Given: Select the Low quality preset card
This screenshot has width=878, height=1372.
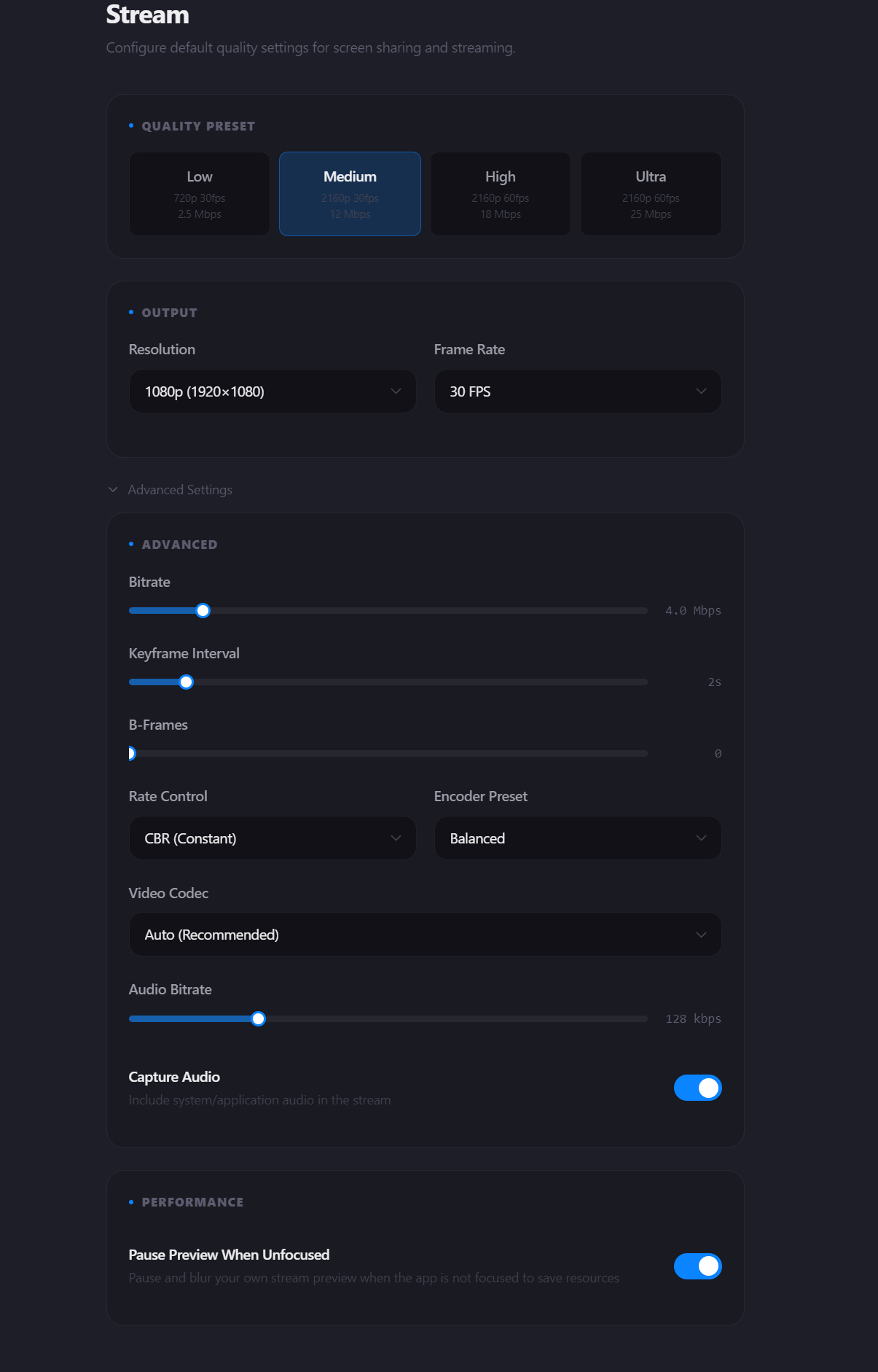Looking at the screenshot, I should (x=199, y=193).
